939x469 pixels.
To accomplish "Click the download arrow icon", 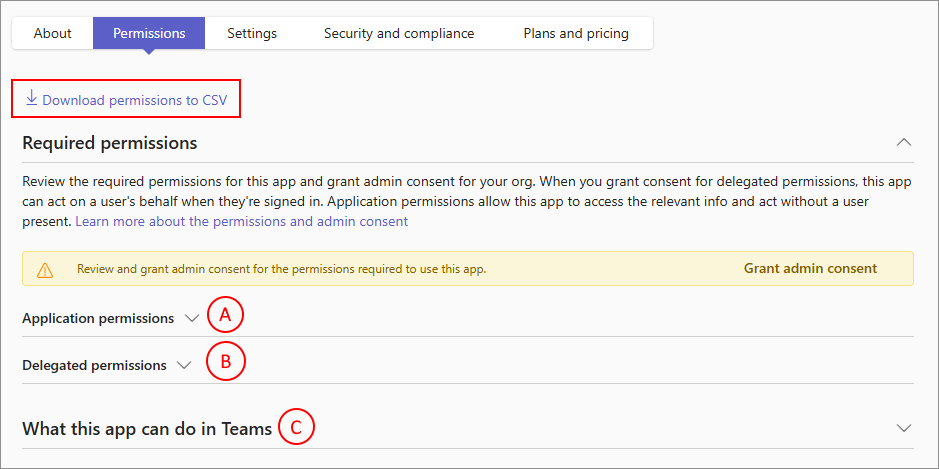I will [x=31, y=98].
